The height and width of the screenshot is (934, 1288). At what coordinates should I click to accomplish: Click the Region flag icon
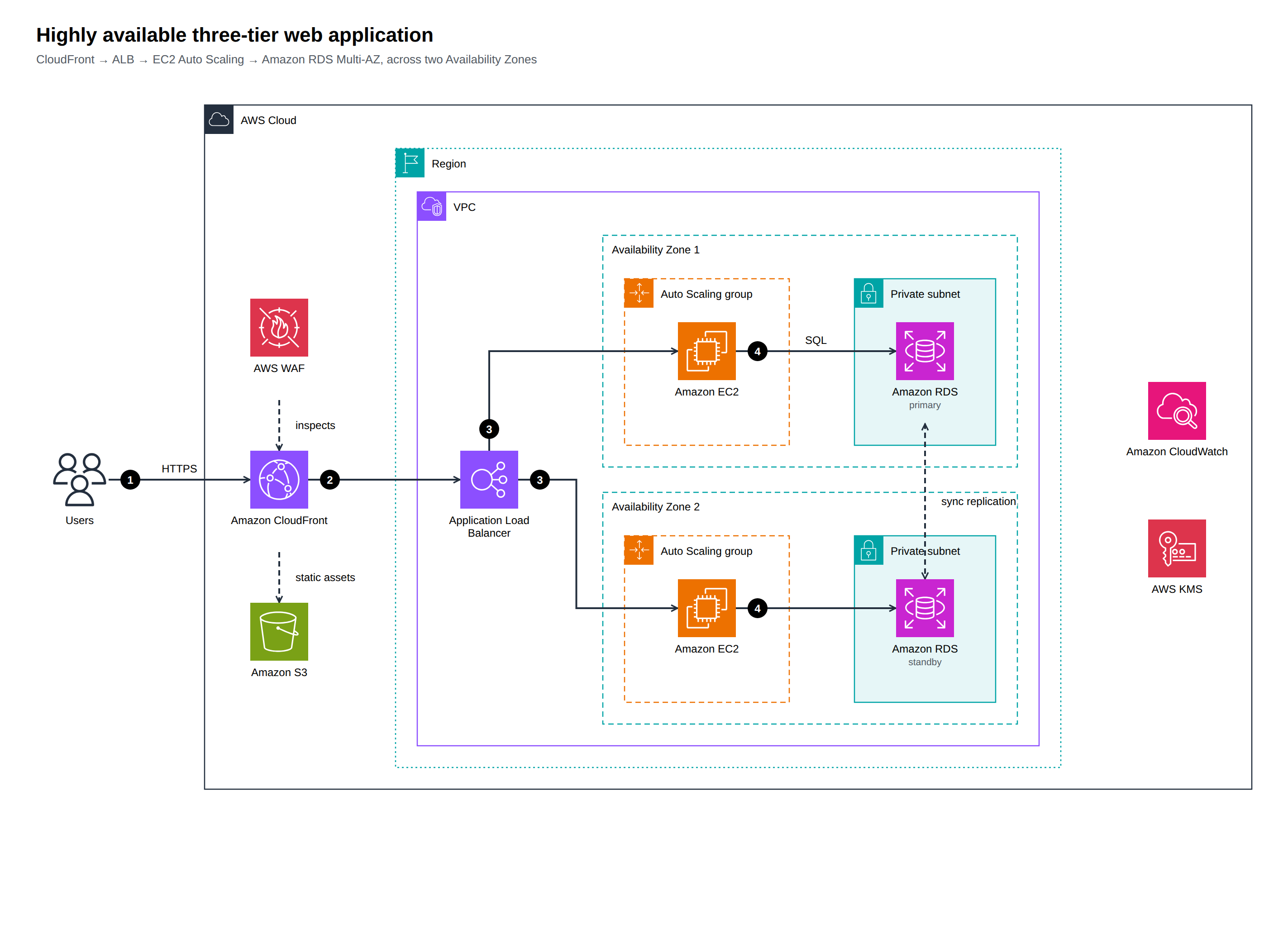[x=410, y=163]
